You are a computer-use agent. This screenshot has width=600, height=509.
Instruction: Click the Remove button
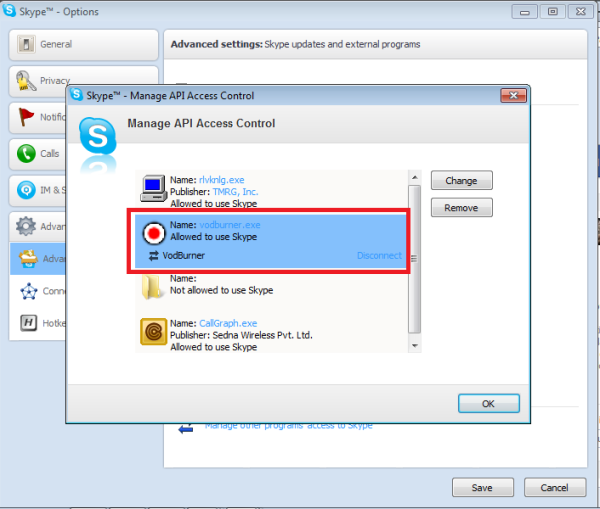pyautogui.click(x=461, y=208)
